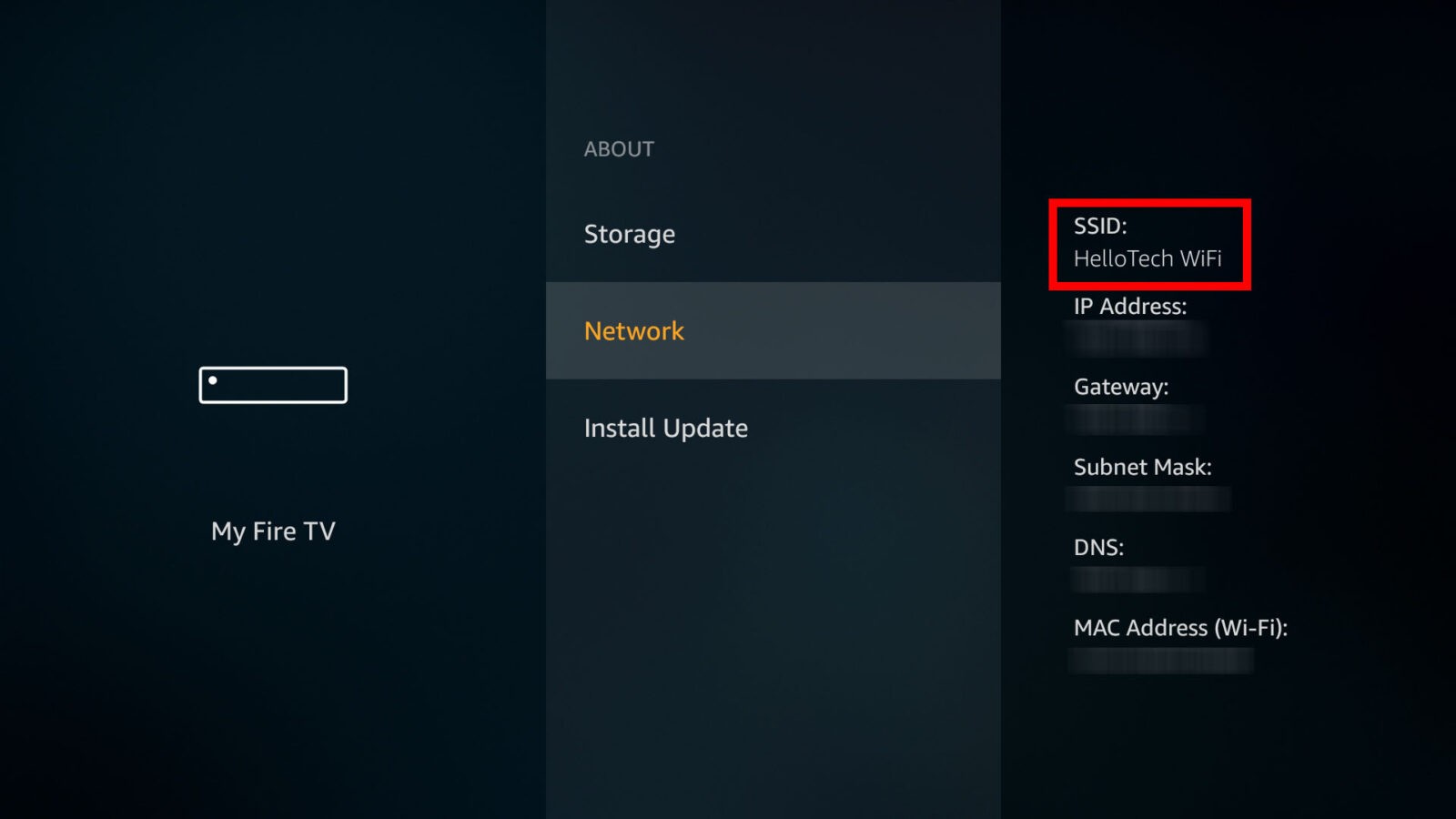Select the highlighted Network menu item
The height and width of the screenshot is (819, 1456).
[x=773, y=330]
